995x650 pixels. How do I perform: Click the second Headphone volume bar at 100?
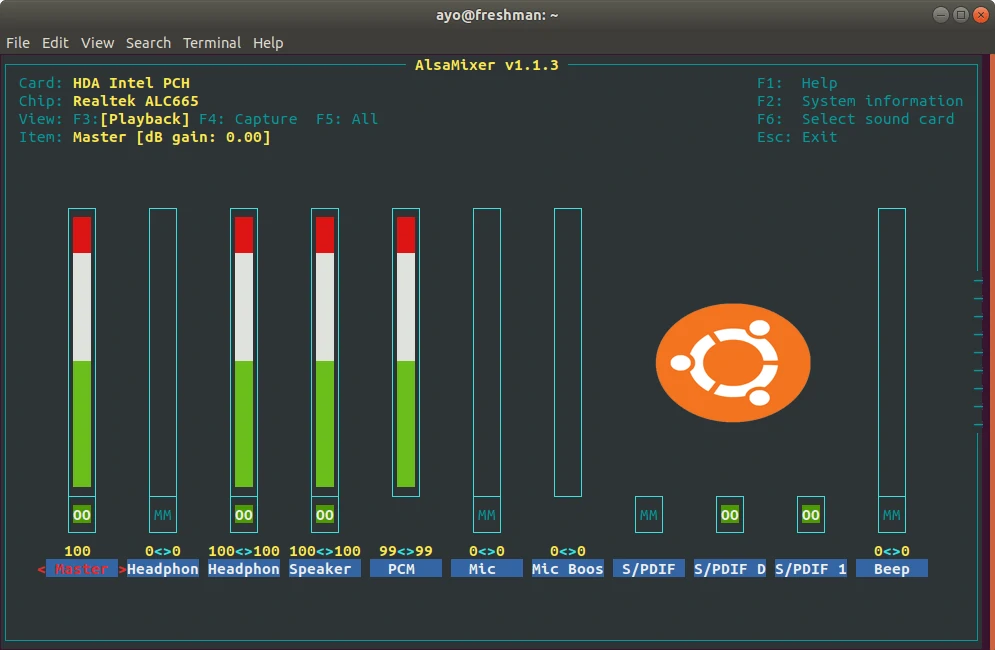244,352
